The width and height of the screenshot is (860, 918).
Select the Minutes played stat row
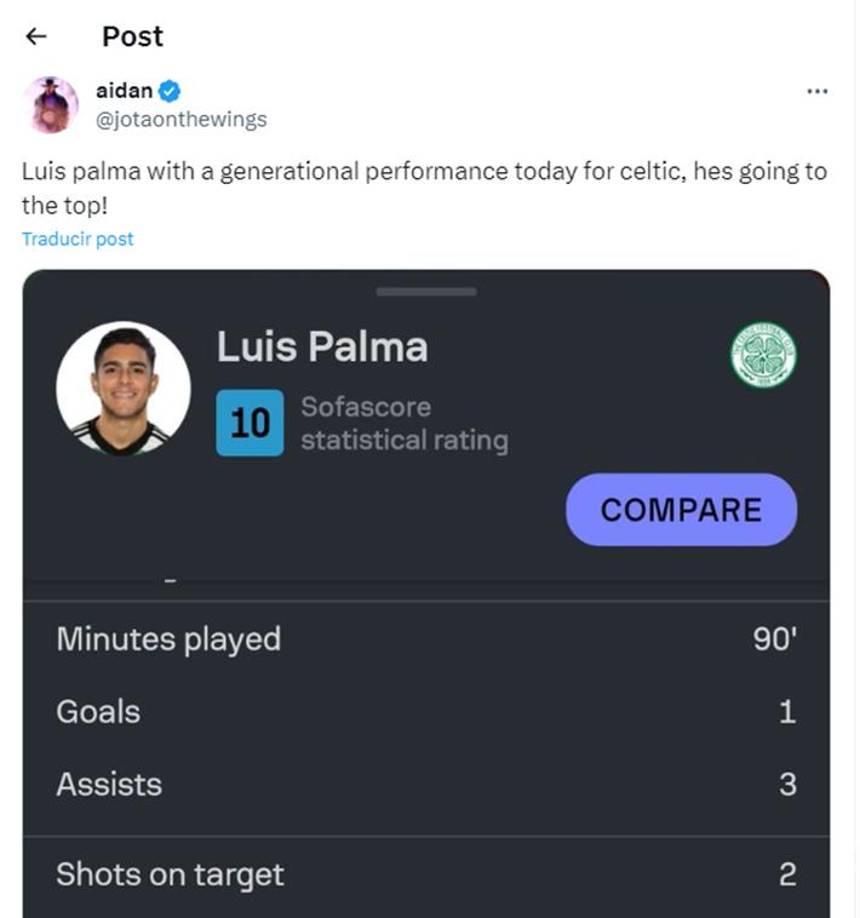pos(426,639)
